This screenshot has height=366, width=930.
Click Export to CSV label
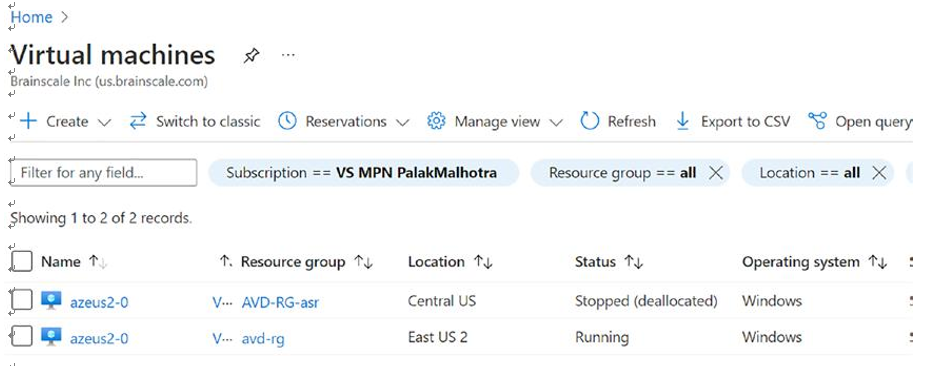[746, 122]
